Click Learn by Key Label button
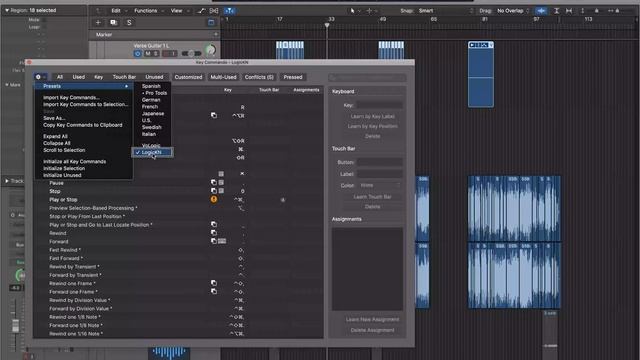 click(373, 116)
